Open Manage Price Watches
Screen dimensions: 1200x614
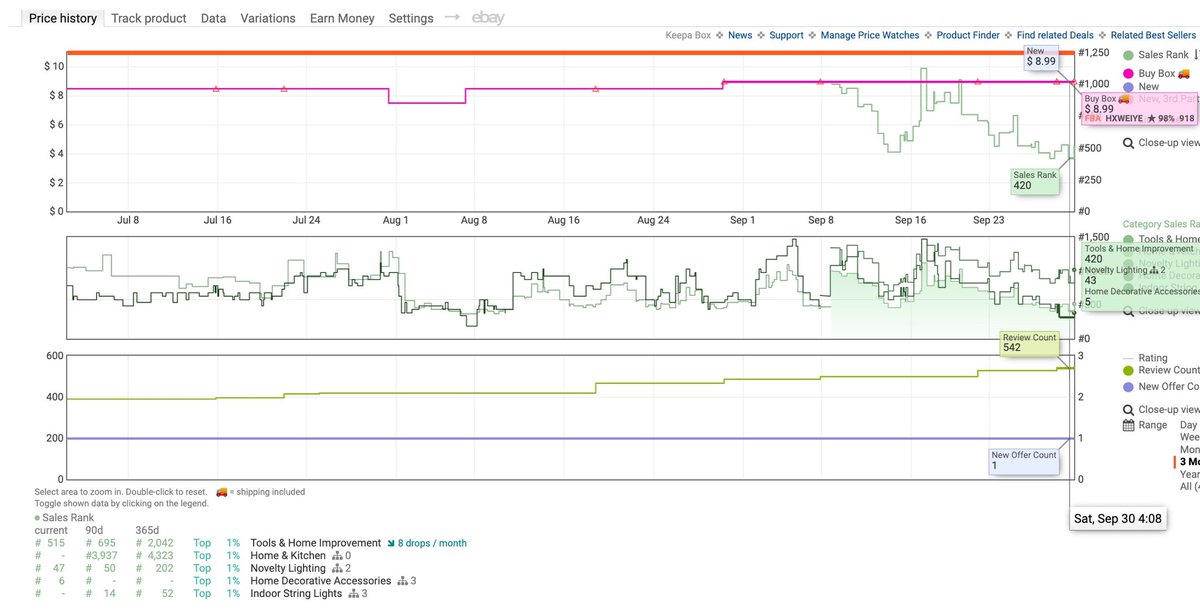coord(870,35)
